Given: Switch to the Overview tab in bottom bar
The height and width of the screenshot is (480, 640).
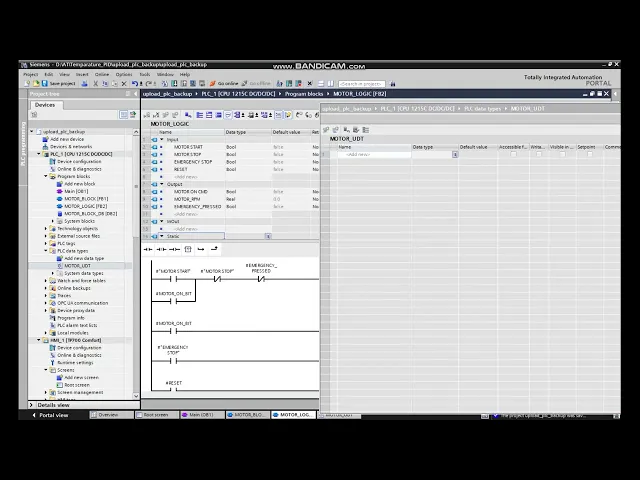Looking at the screenshot, I should pyautogui.click(x=111, y=415).
